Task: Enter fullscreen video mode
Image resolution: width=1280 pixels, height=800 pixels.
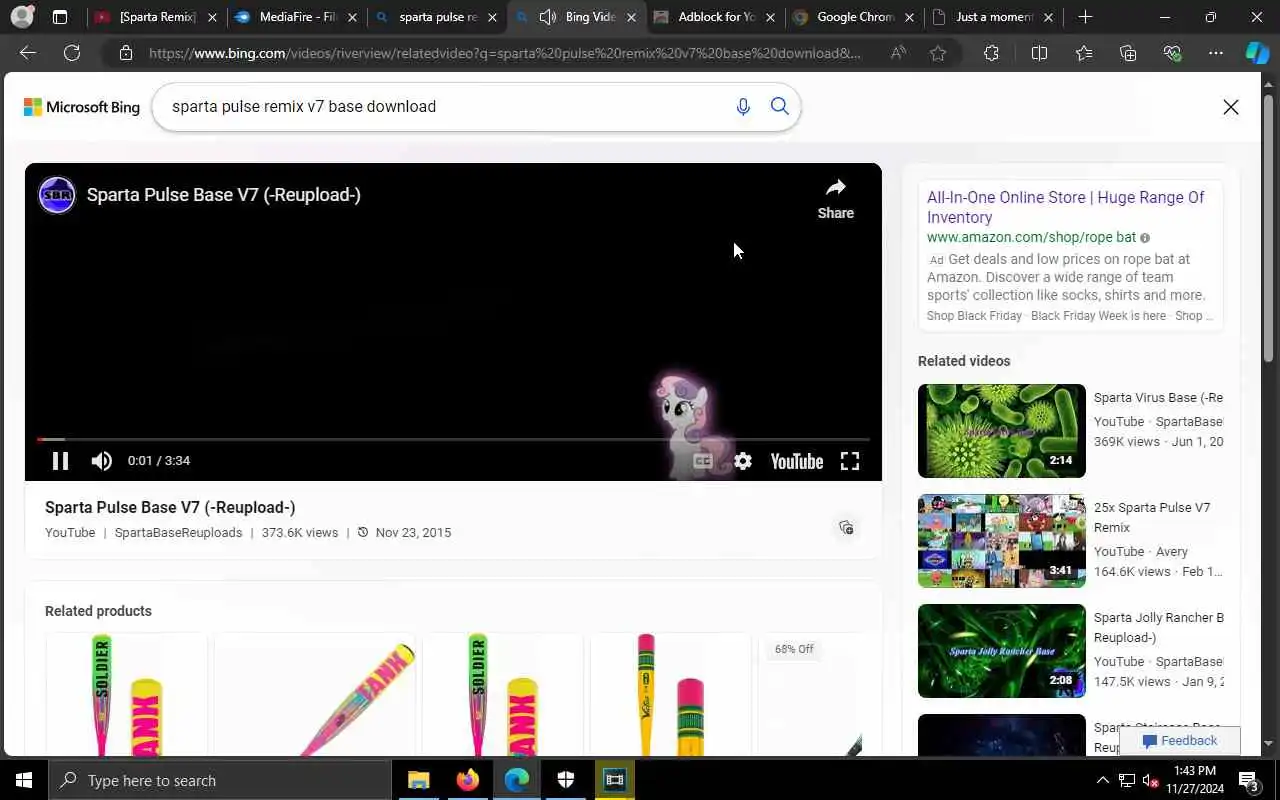Action: tap(850, 461)
